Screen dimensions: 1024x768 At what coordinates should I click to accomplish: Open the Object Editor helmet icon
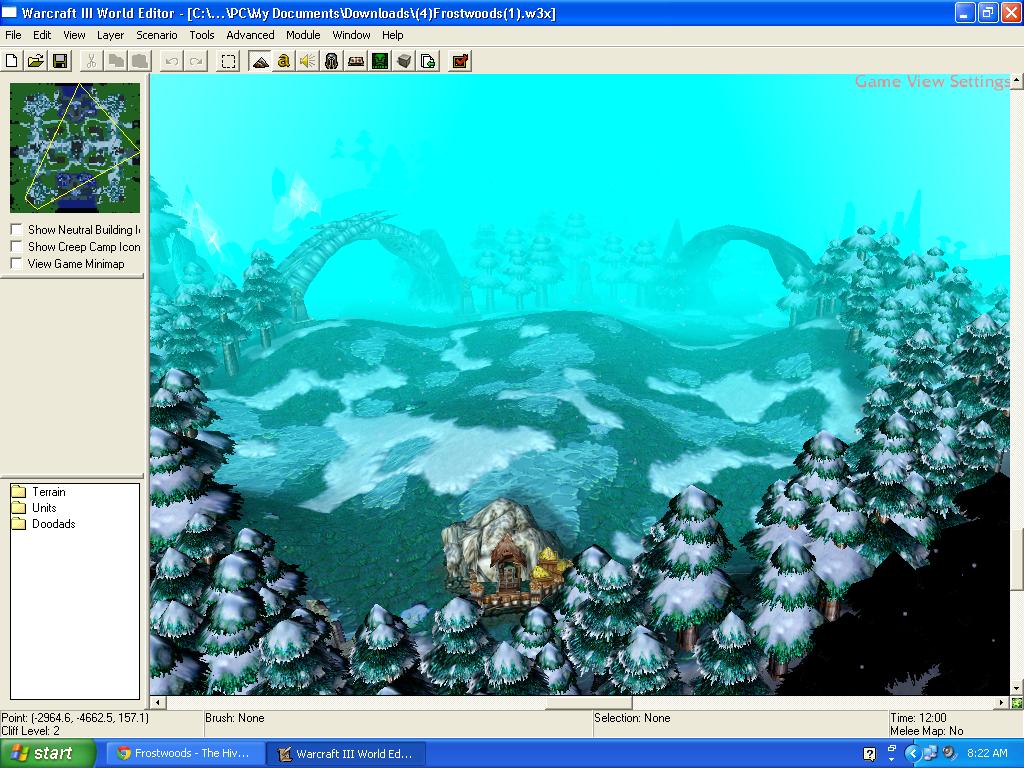coord(332,61)
